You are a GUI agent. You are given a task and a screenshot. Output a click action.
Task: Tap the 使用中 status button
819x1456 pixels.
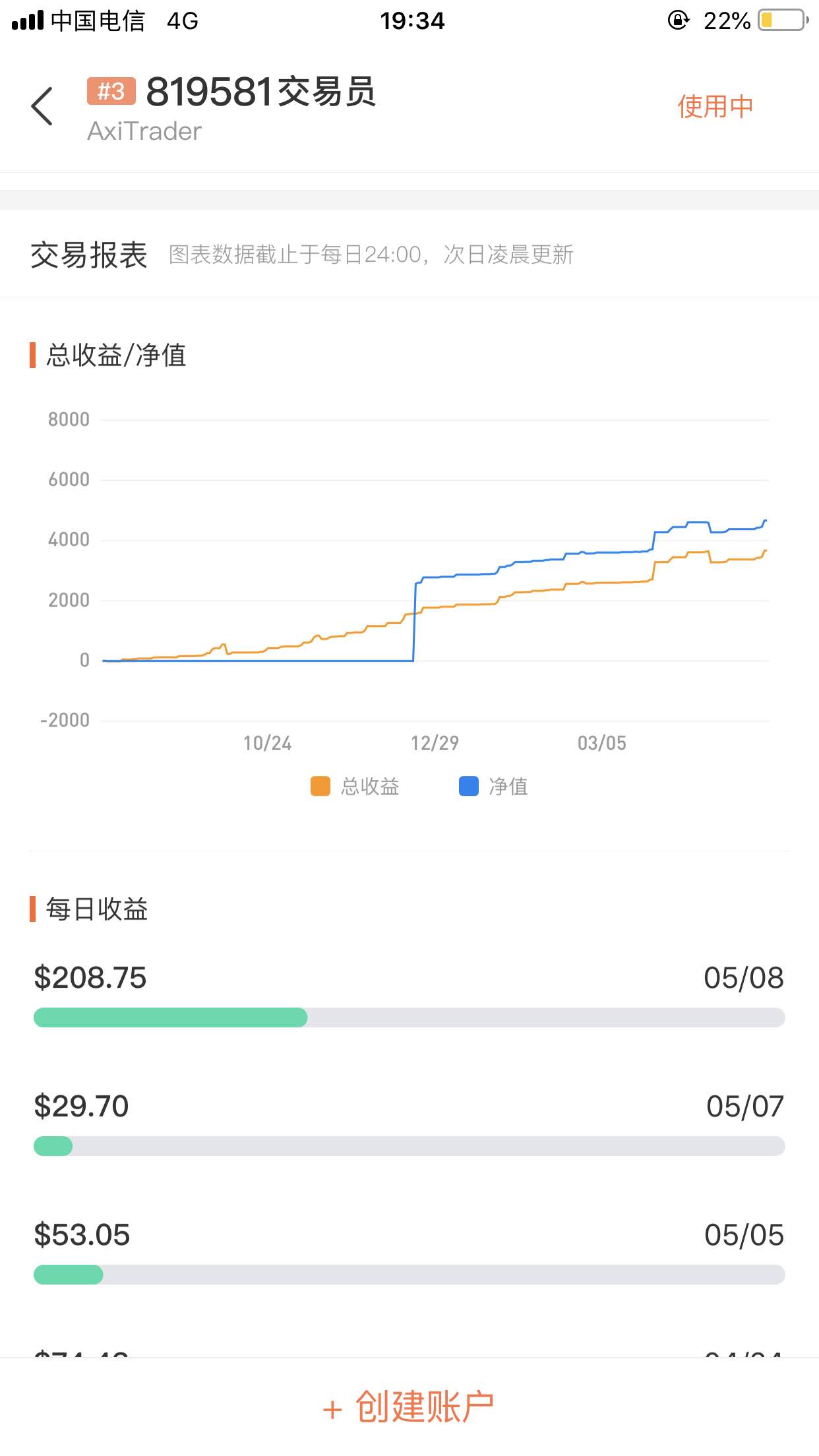tap(715, 106)
